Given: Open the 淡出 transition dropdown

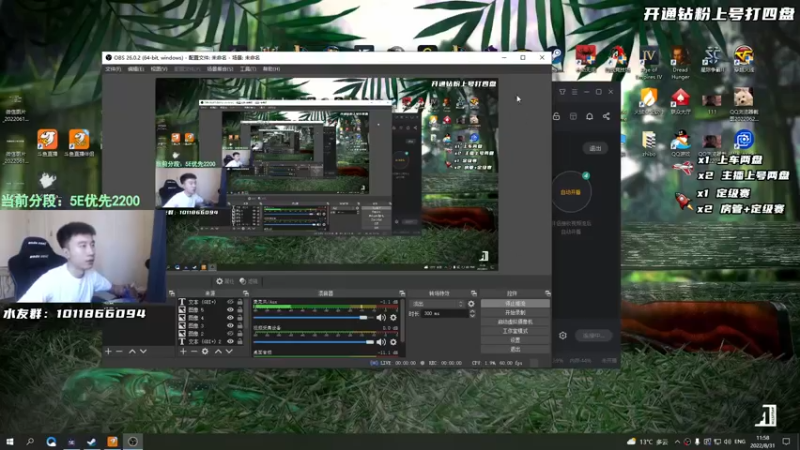Looking at the screenshot, I should 437,304.
